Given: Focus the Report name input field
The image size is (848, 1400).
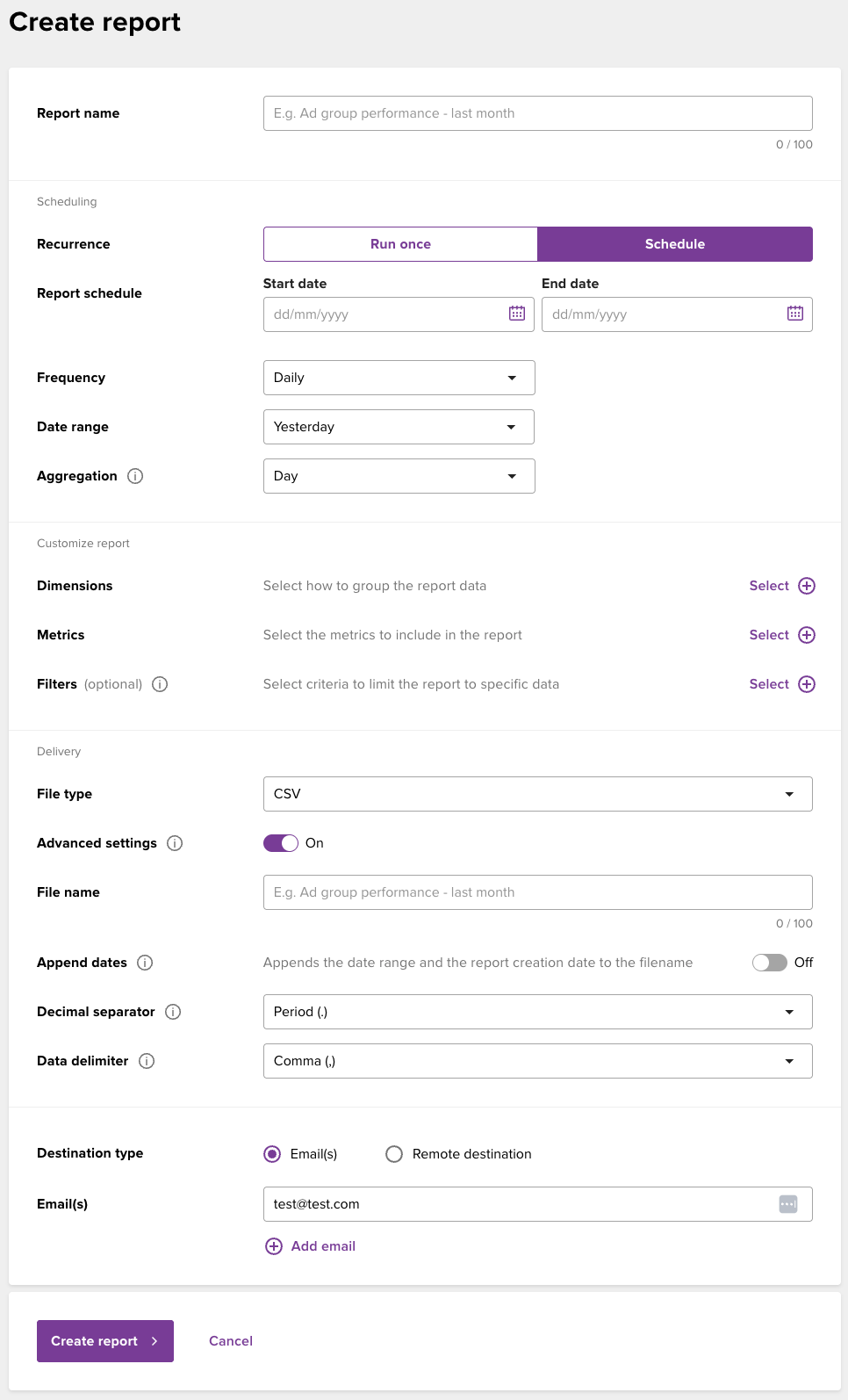Looking at the screenshot, I should 537,113.
